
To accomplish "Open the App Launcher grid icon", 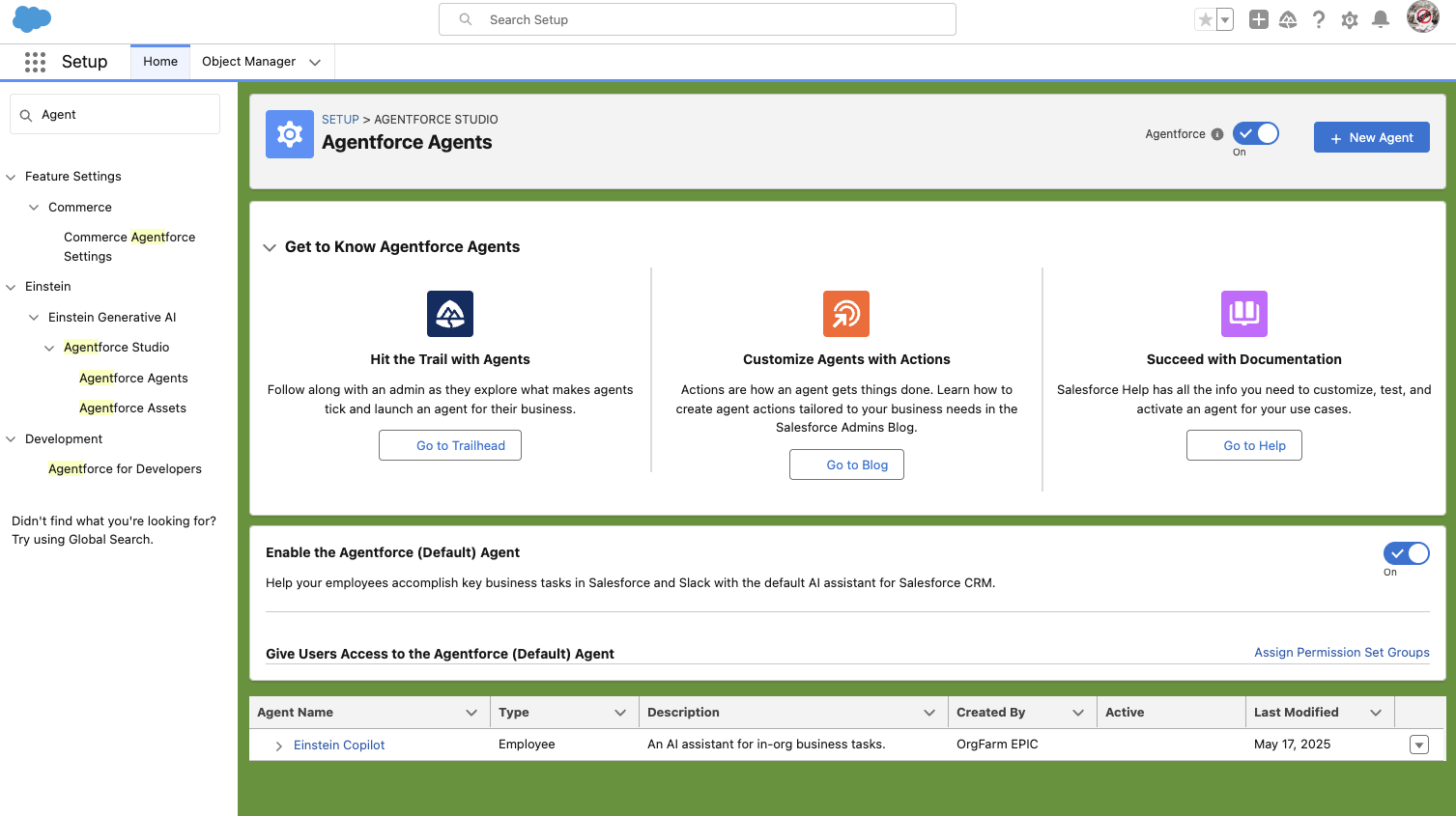I will [x=35, y=62].
